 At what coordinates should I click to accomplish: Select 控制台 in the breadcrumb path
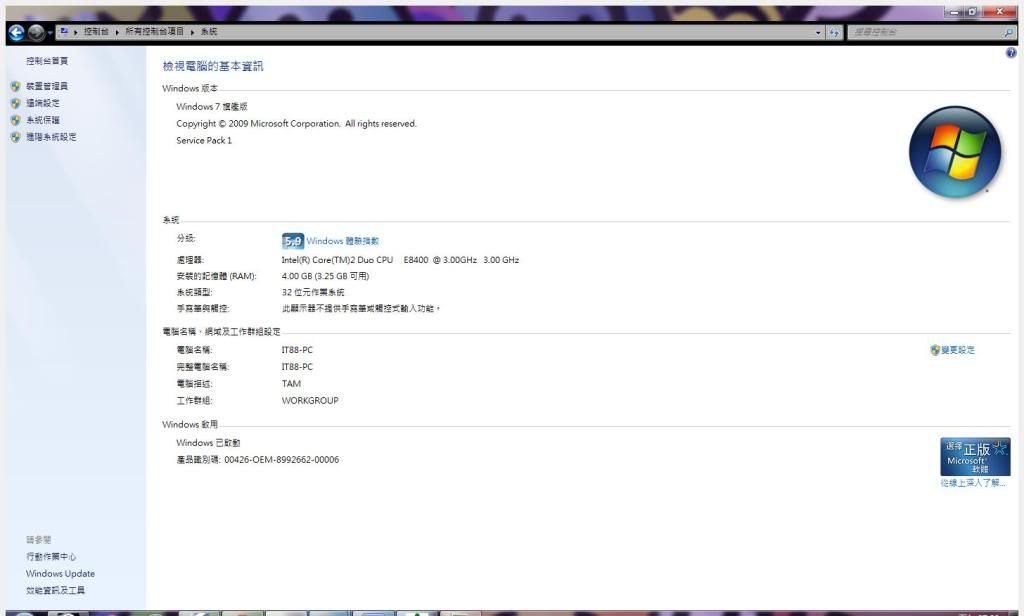[97, 32]
